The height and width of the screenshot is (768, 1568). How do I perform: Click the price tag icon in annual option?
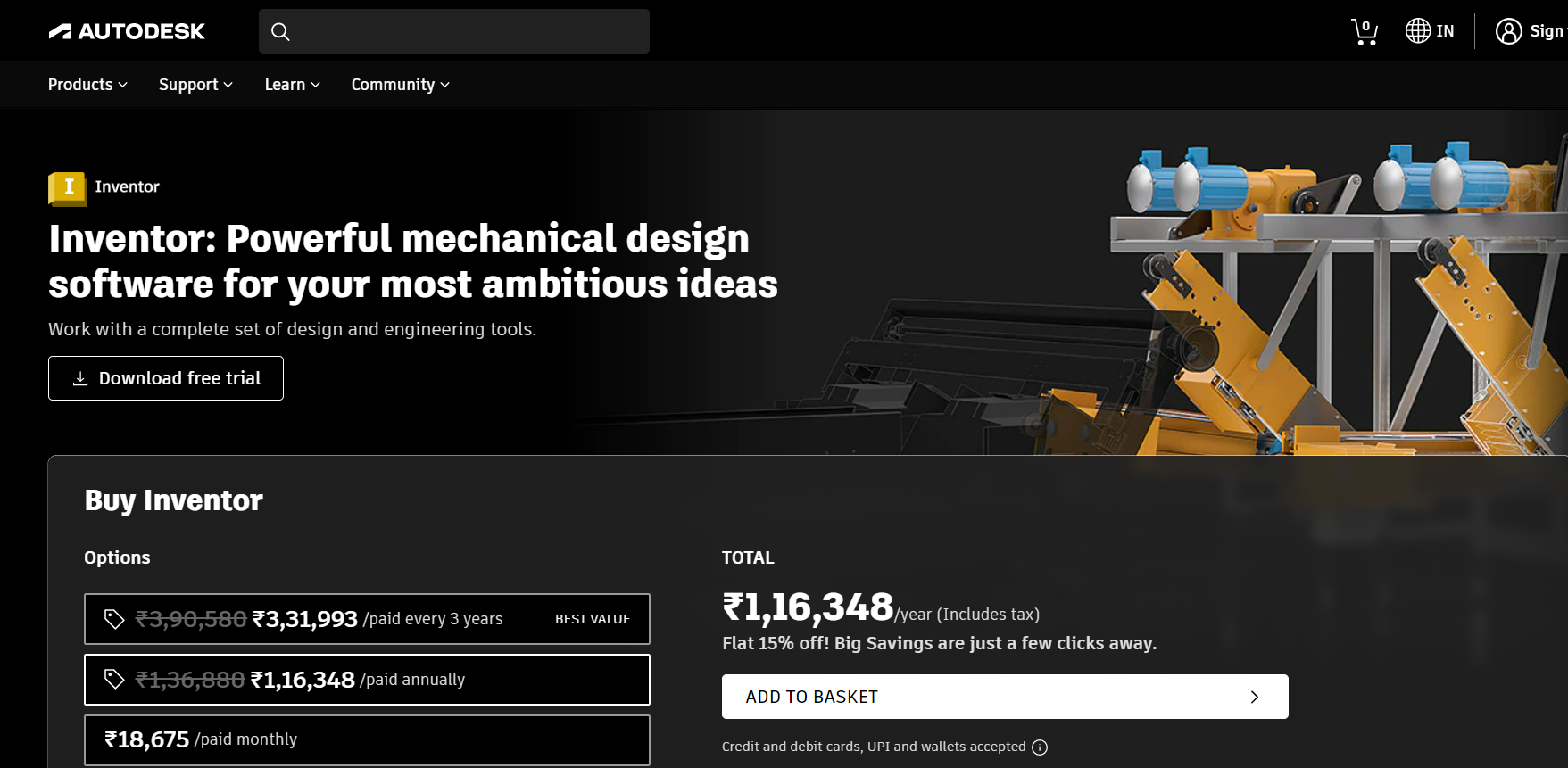114,680
